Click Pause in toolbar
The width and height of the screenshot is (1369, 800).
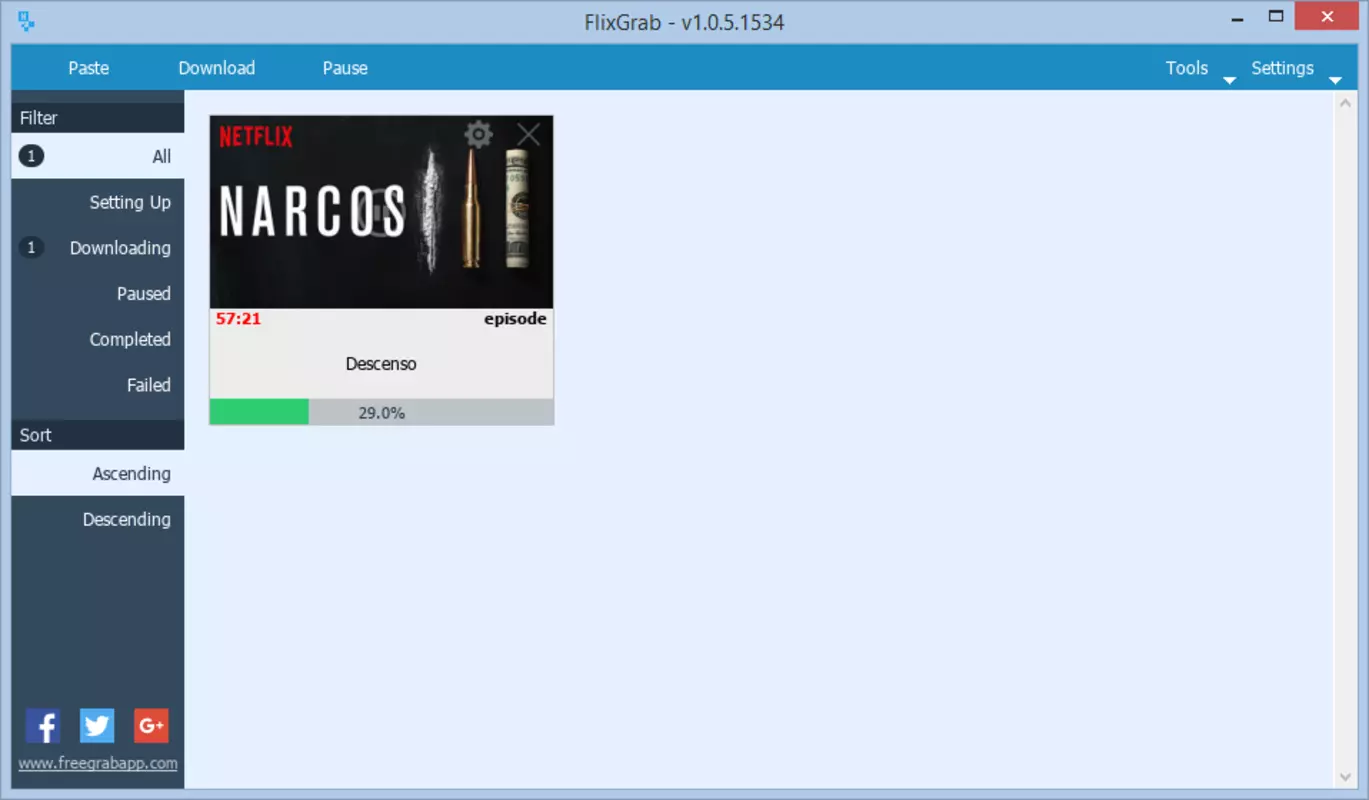(x=345, y=68)
